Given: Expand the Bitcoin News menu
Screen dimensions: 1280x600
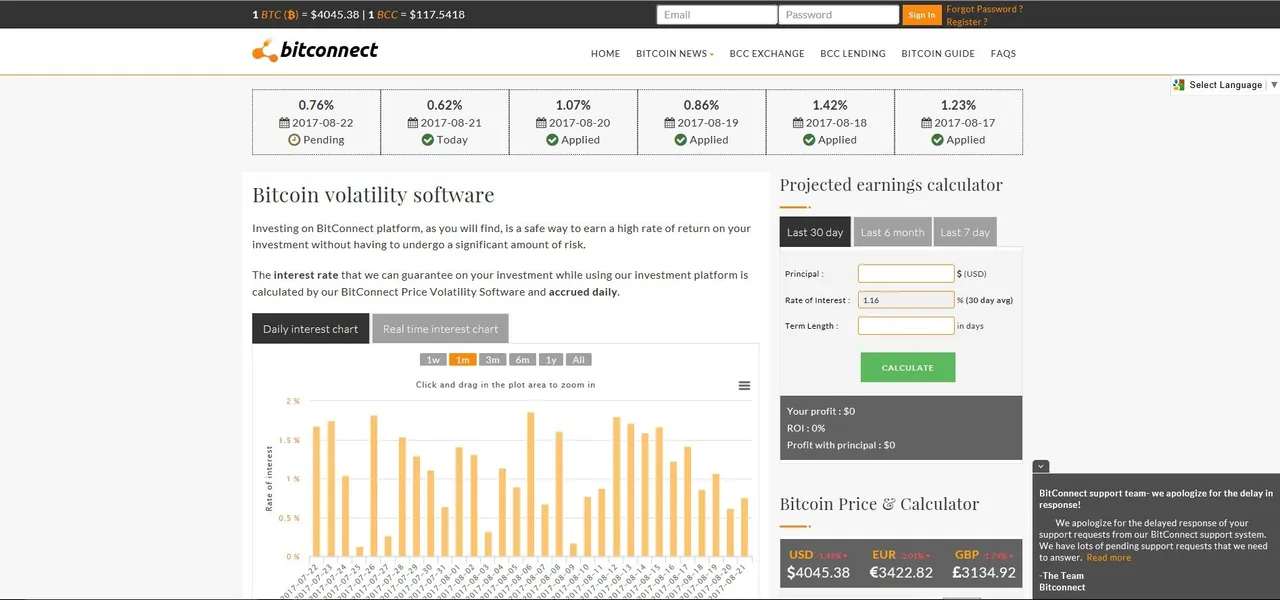Looking at the screenshot, I should click(x=675, y=54).
